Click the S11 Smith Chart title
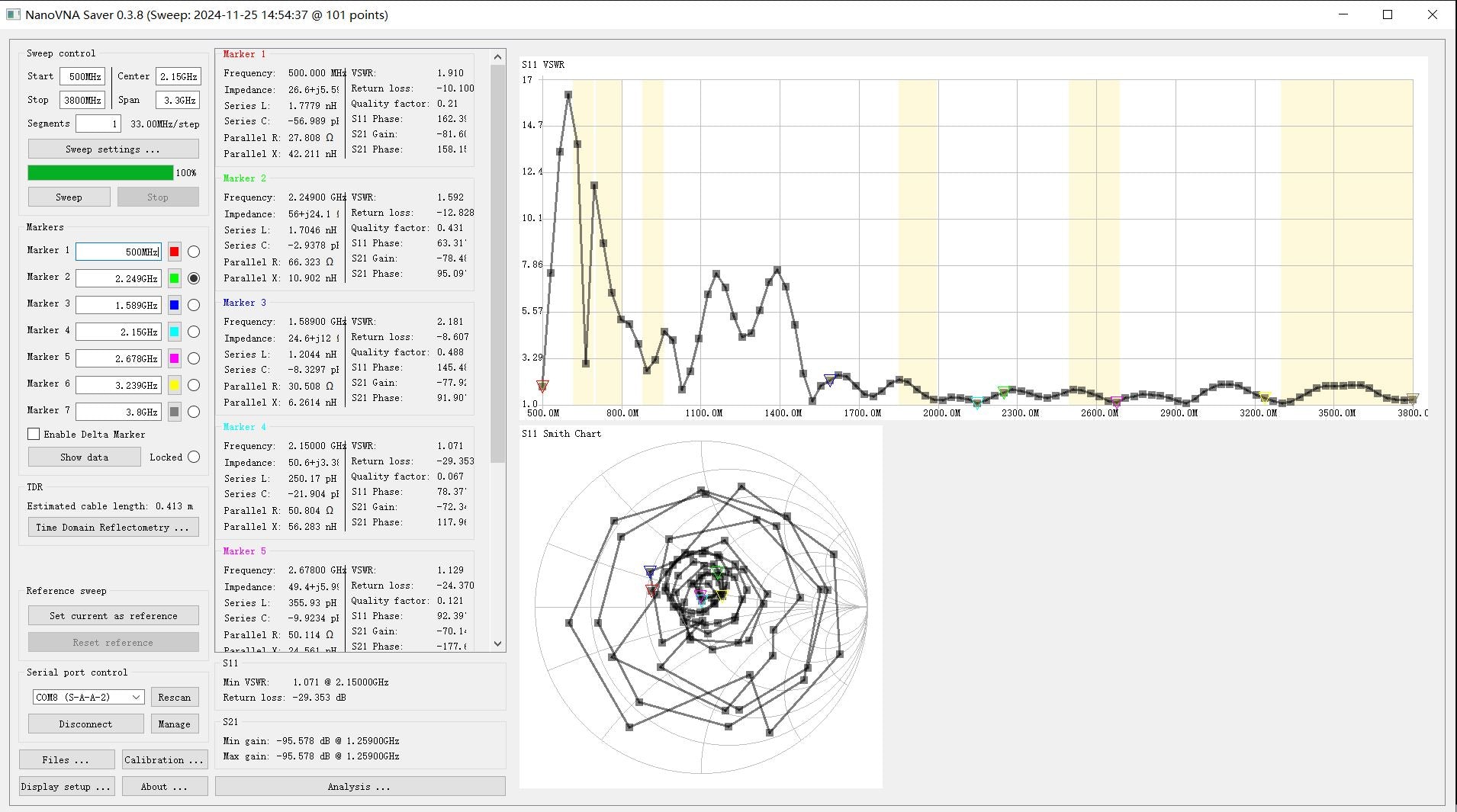The height and width of the screenshot is (812, 1457). click(561, 433)
